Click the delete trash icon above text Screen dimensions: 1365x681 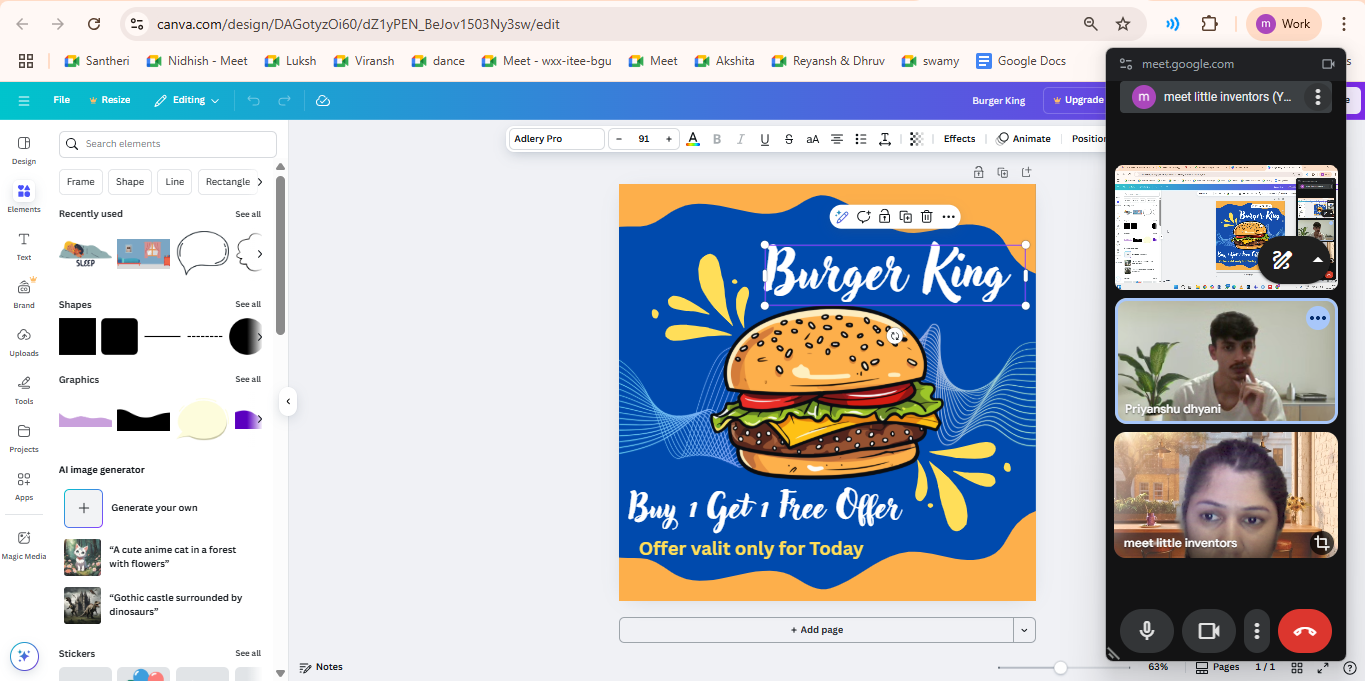coord(927,217)
